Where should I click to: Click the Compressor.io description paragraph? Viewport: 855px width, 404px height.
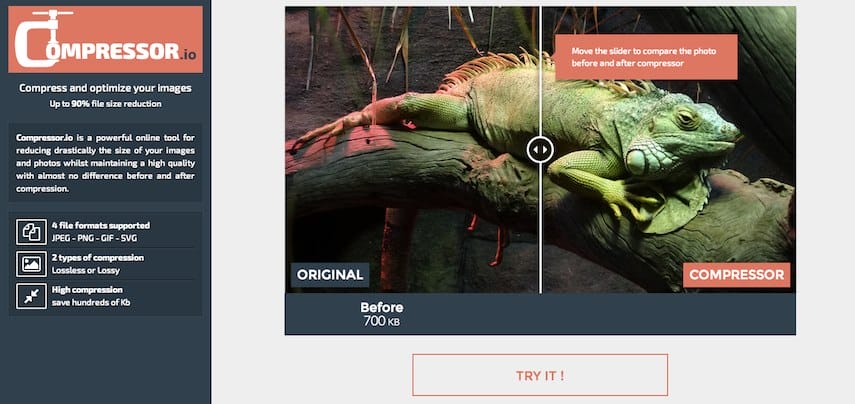point(105,163)
